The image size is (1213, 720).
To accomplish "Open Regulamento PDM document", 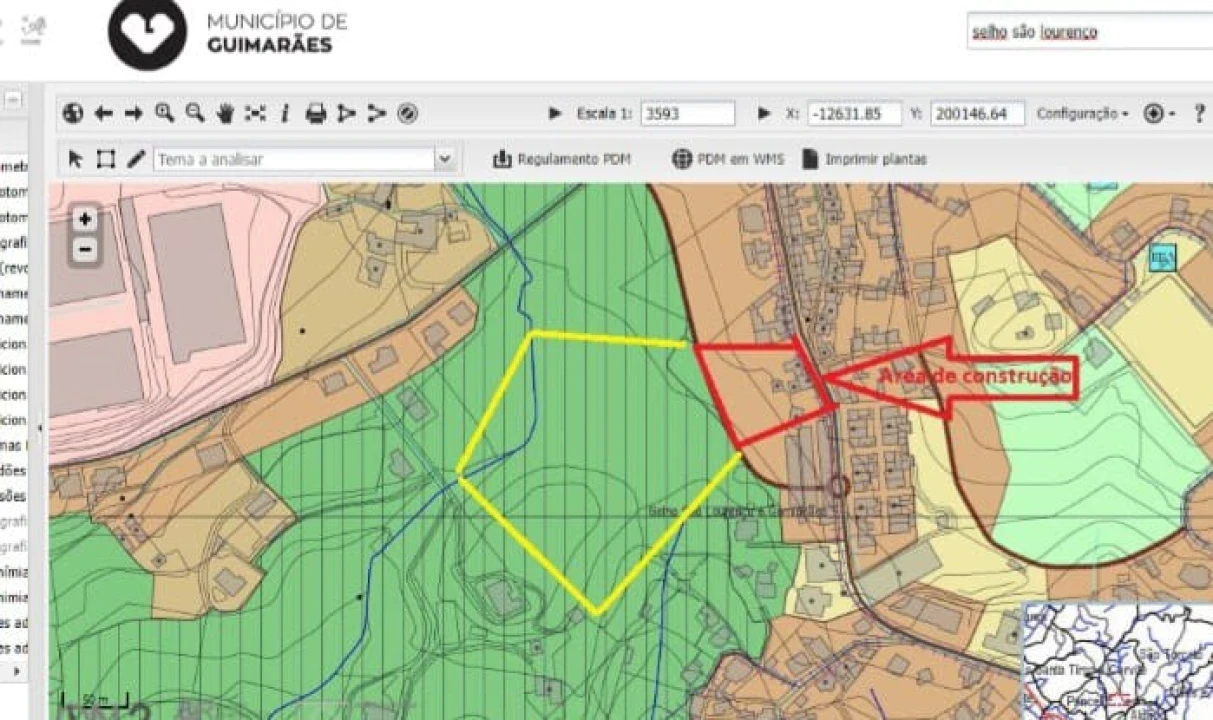I will pyautogui.click(x=562, y=159).
